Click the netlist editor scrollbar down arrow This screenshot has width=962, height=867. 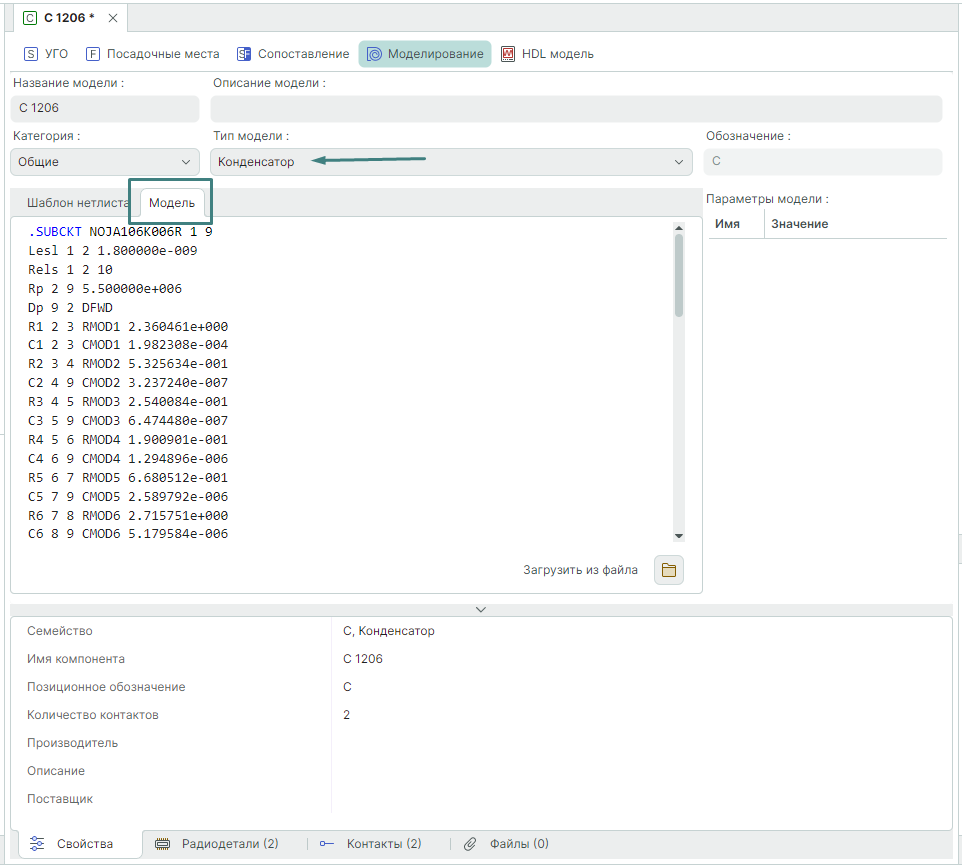click(x=679, y=536)
